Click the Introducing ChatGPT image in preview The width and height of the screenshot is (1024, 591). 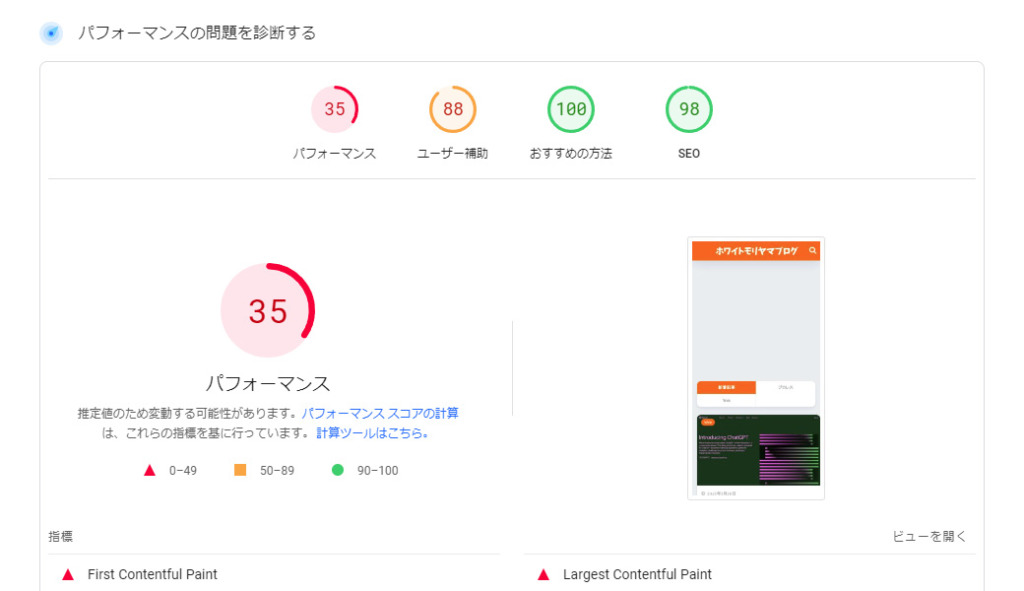pyautogui.click(x=757, y=450)
